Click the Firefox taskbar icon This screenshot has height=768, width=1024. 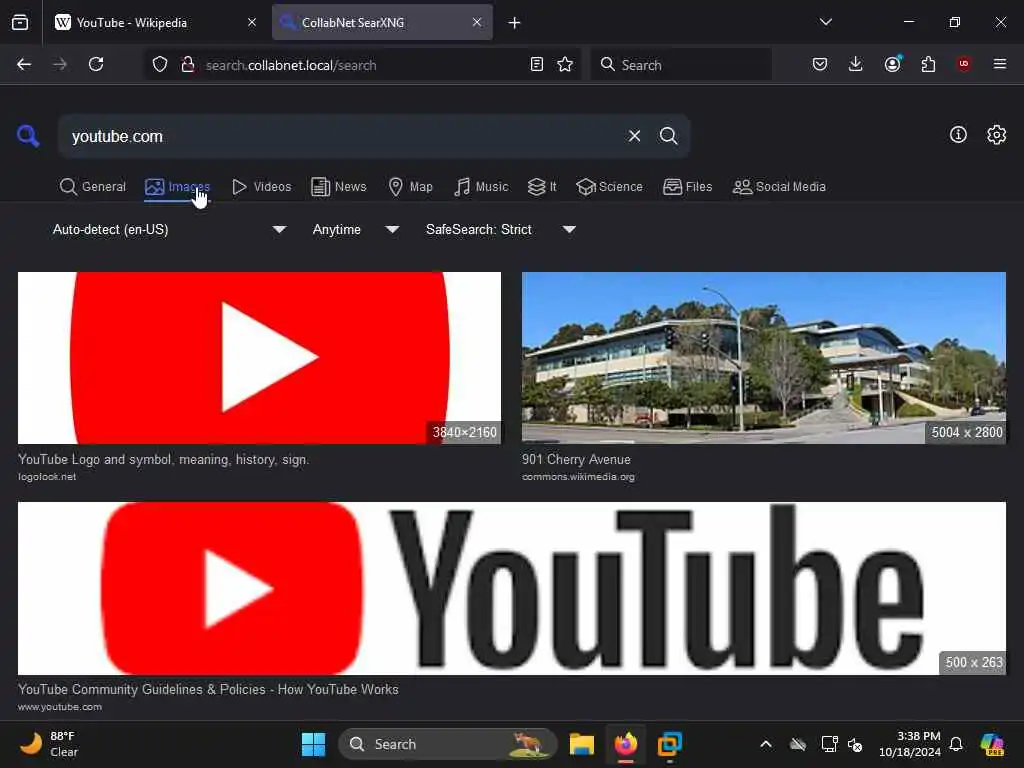(626, 744)
